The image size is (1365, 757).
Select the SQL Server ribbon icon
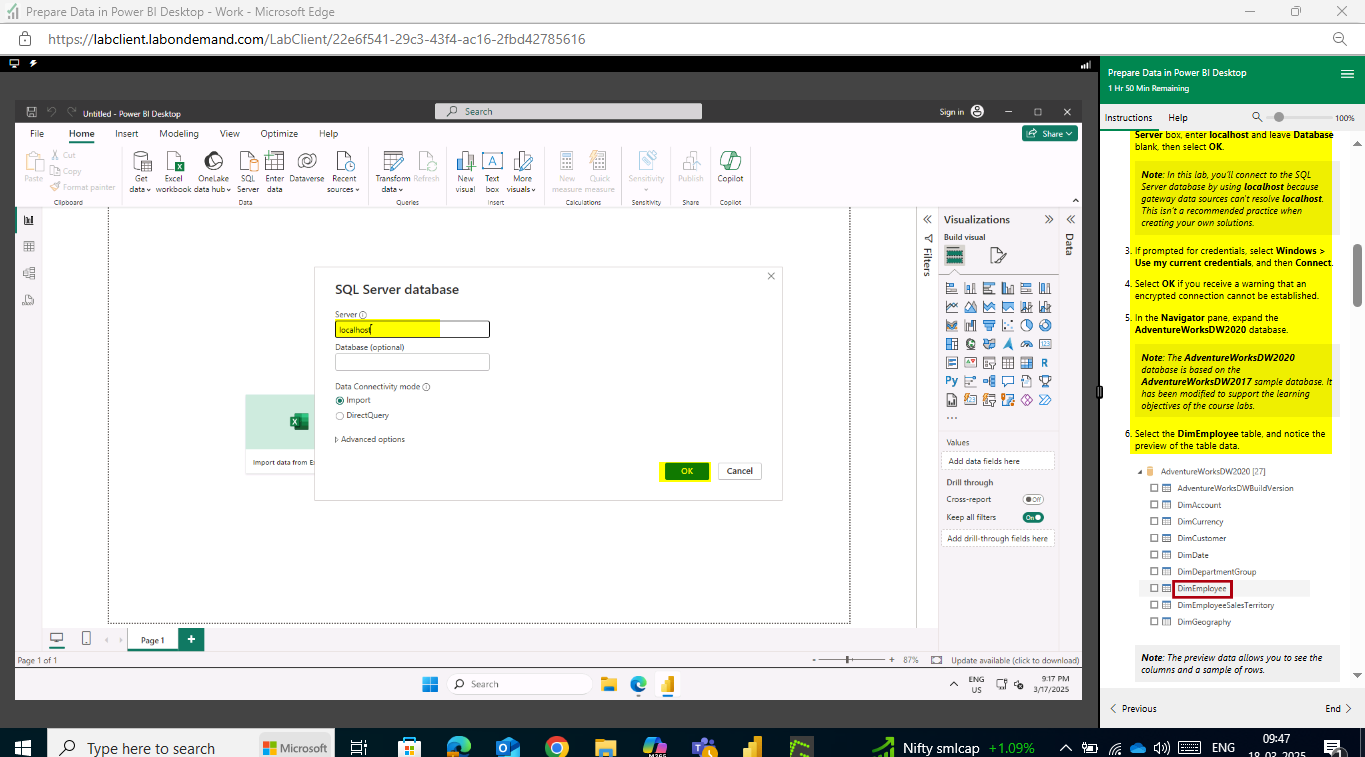point(248,161)
